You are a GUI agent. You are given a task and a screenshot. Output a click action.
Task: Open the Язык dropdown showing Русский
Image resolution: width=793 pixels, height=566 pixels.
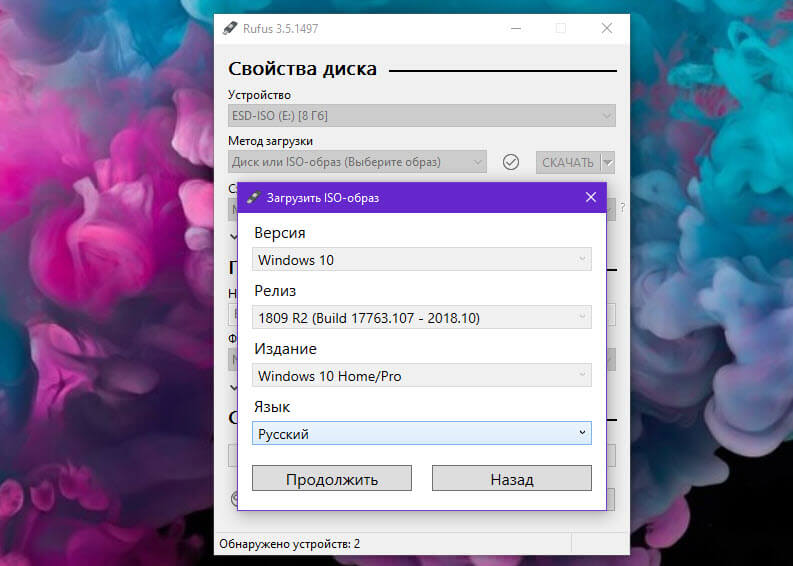point(421,433)
